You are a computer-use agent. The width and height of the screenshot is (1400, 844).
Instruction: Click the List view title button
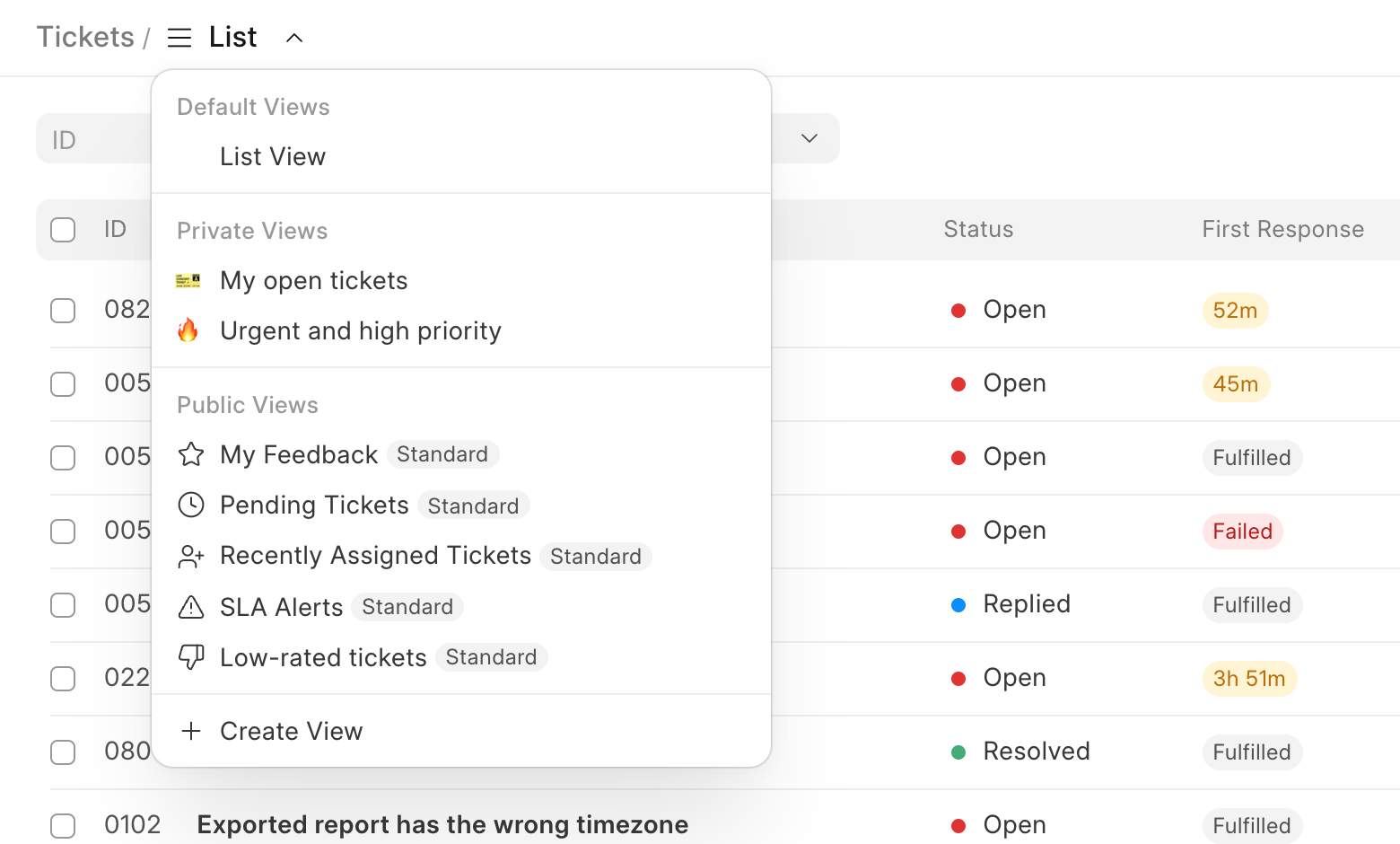tap(233, 37)
